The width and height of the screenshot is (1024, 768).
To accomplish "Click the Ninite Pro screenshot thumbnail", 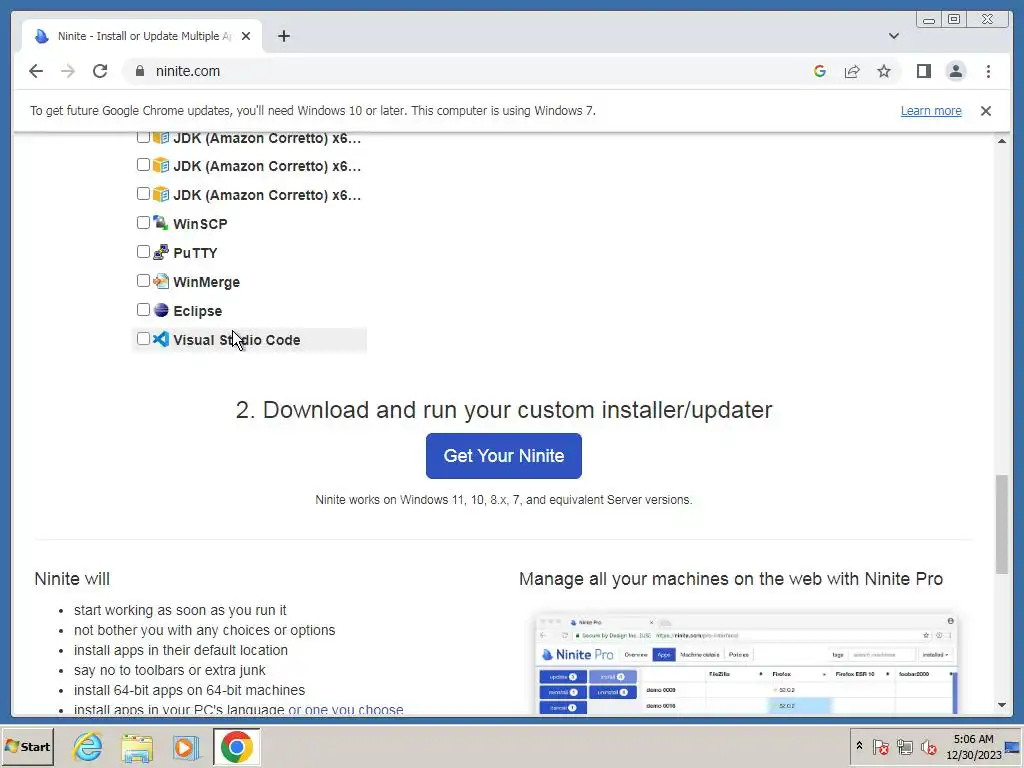I will pos(746,664).
